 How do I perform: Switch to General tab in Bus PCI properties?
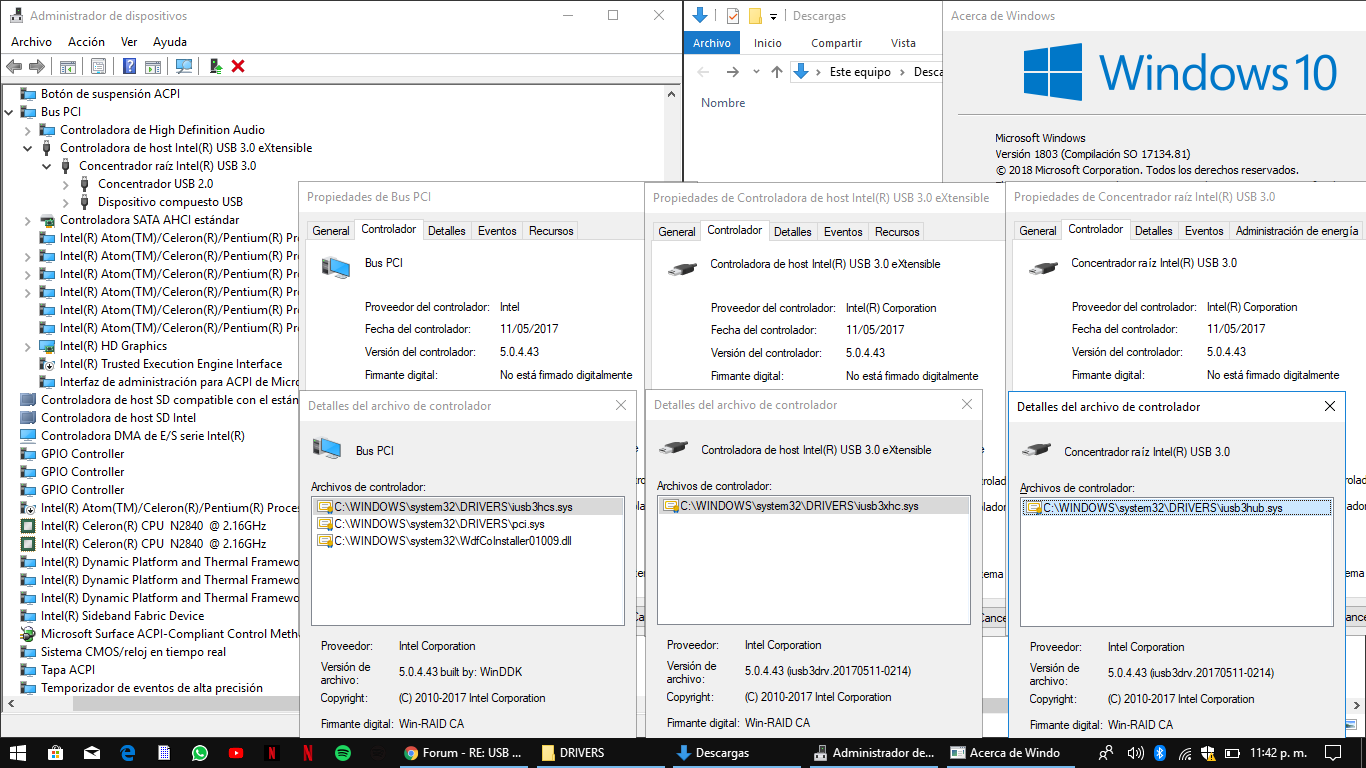coord(331,231)
